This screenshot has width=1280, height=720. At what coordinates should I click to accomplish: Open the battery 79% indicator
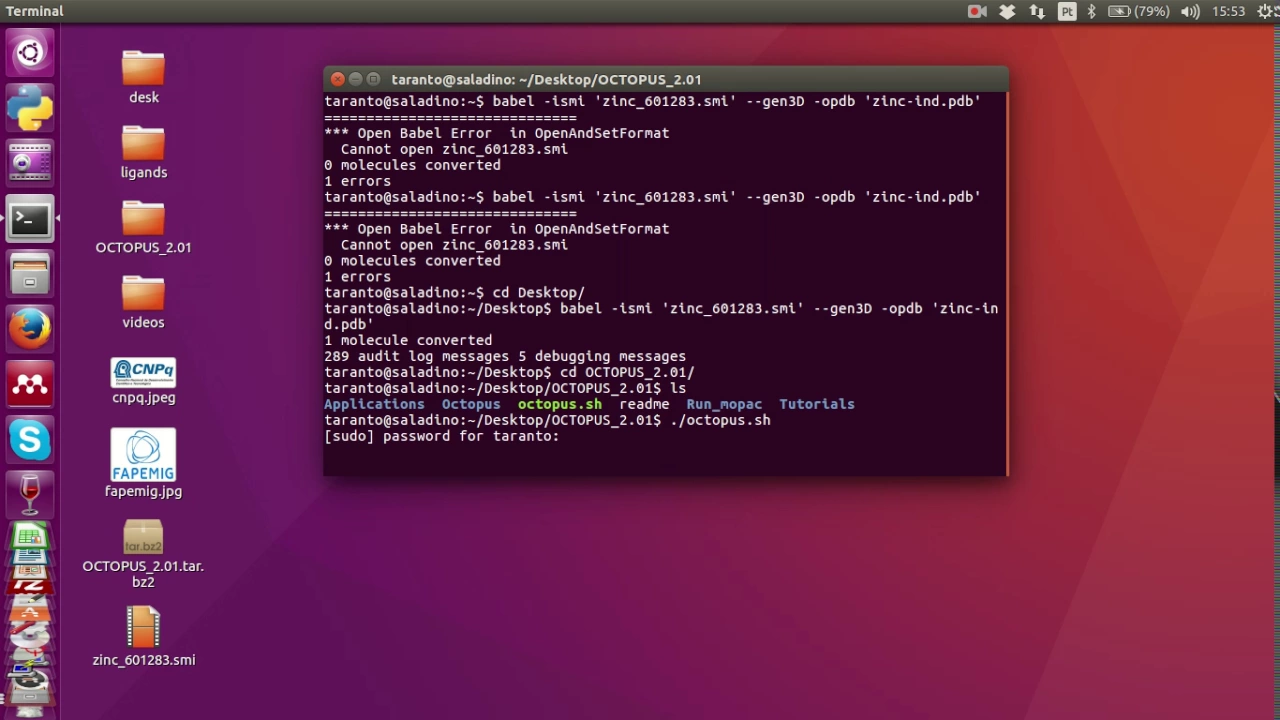(1139, 11)
